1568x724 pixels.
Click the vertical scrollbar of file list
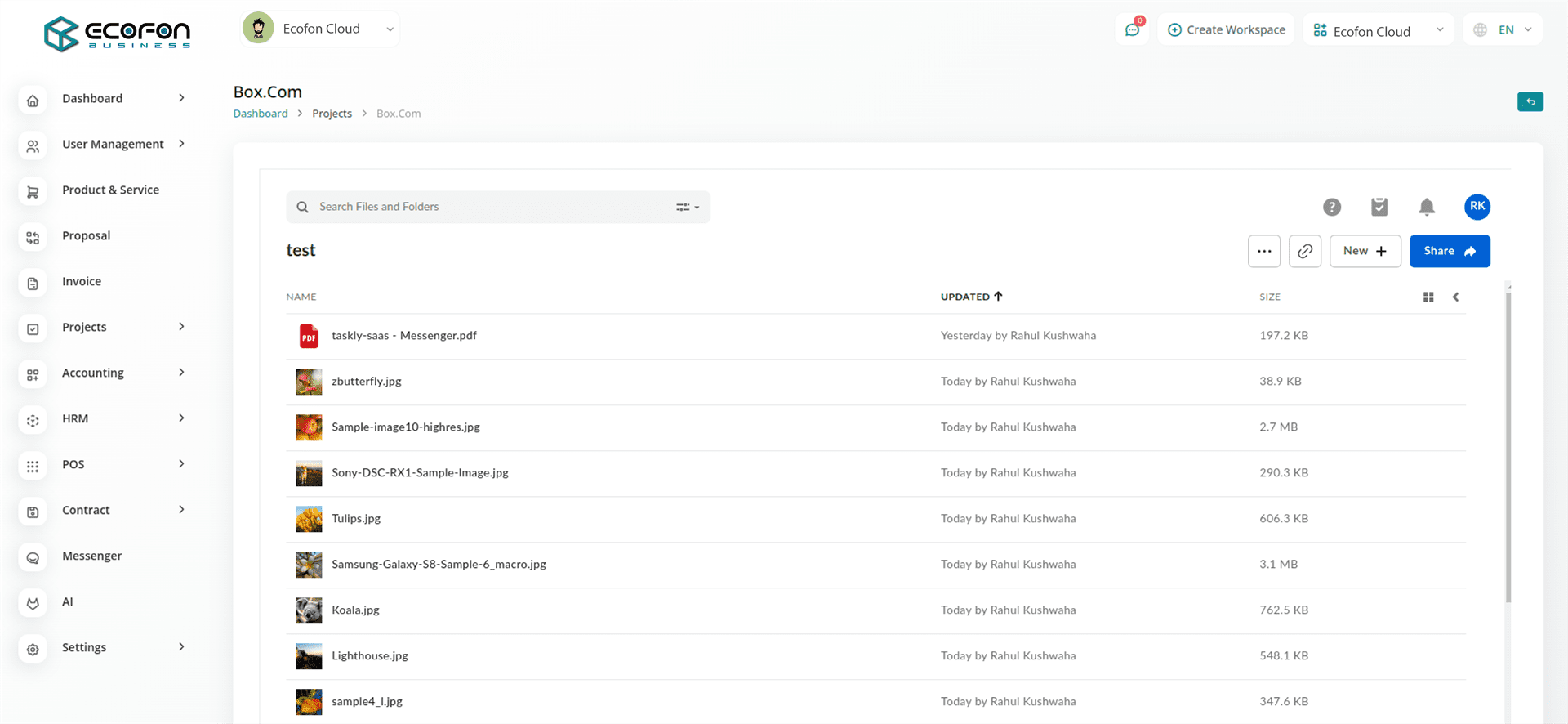click(1508, 445)
